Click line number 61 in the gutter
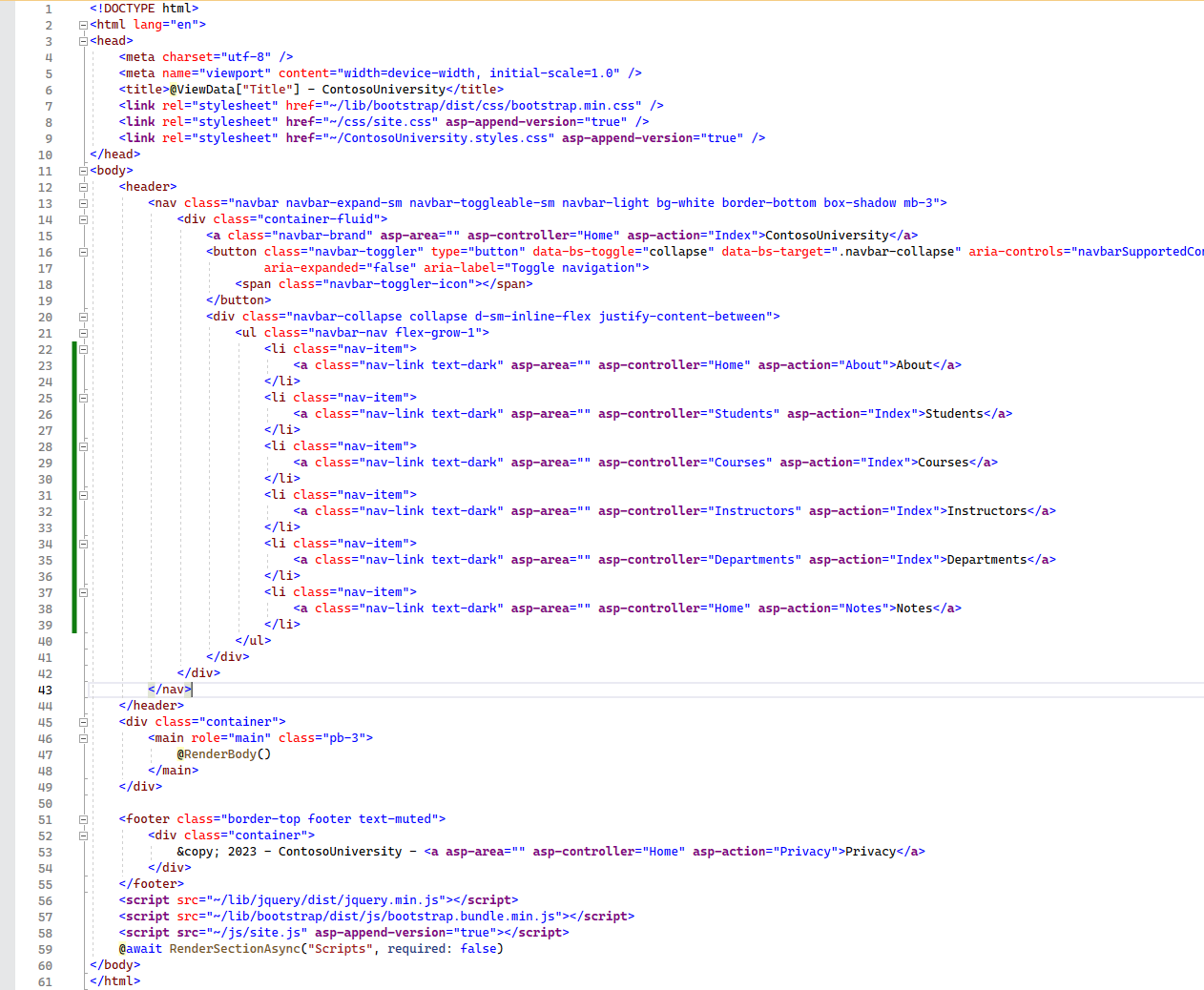The height and width of the screenshot is (990, 1204). click(x=45, y=981)
